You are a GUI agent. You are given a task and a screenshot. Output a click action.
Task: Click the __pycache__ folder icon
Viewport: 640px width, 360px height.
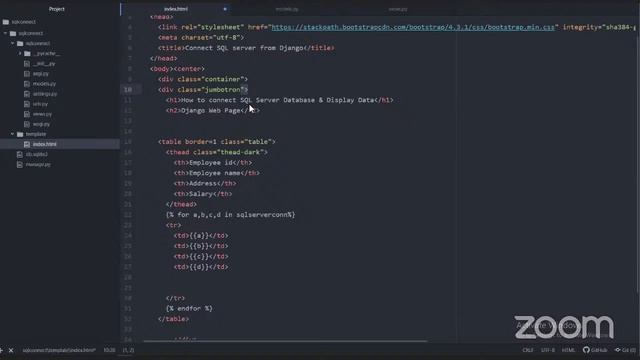(27, 53)
